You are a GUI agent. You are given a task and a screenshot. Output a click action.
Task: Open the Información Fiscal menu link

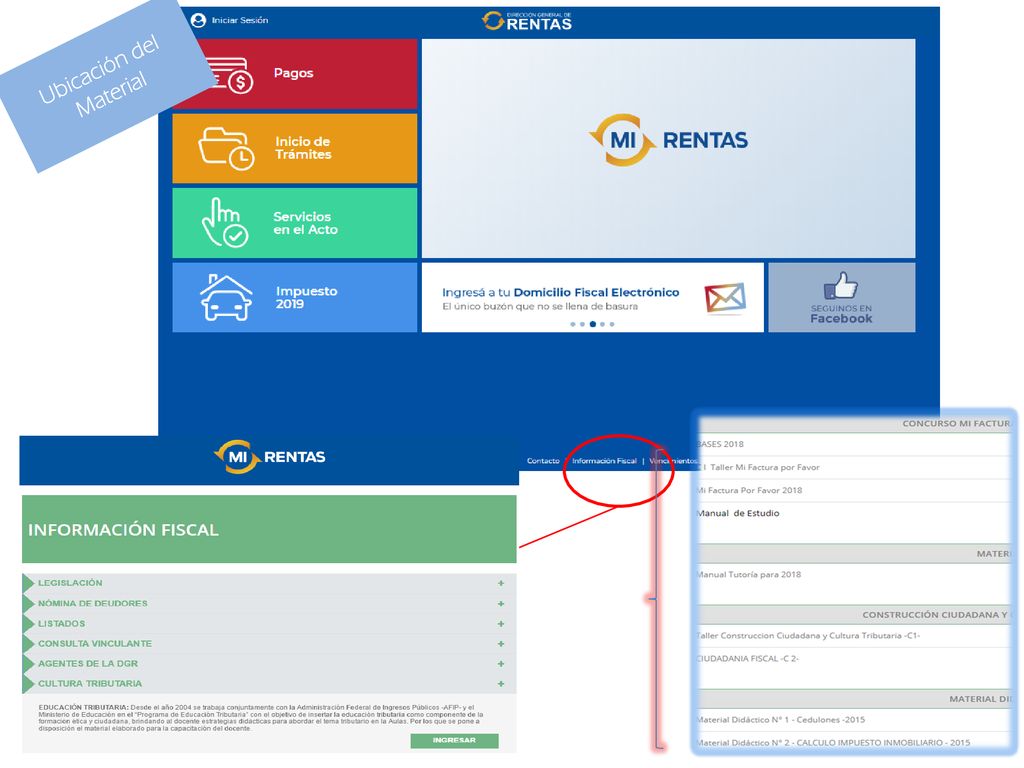tap(604, 461)
